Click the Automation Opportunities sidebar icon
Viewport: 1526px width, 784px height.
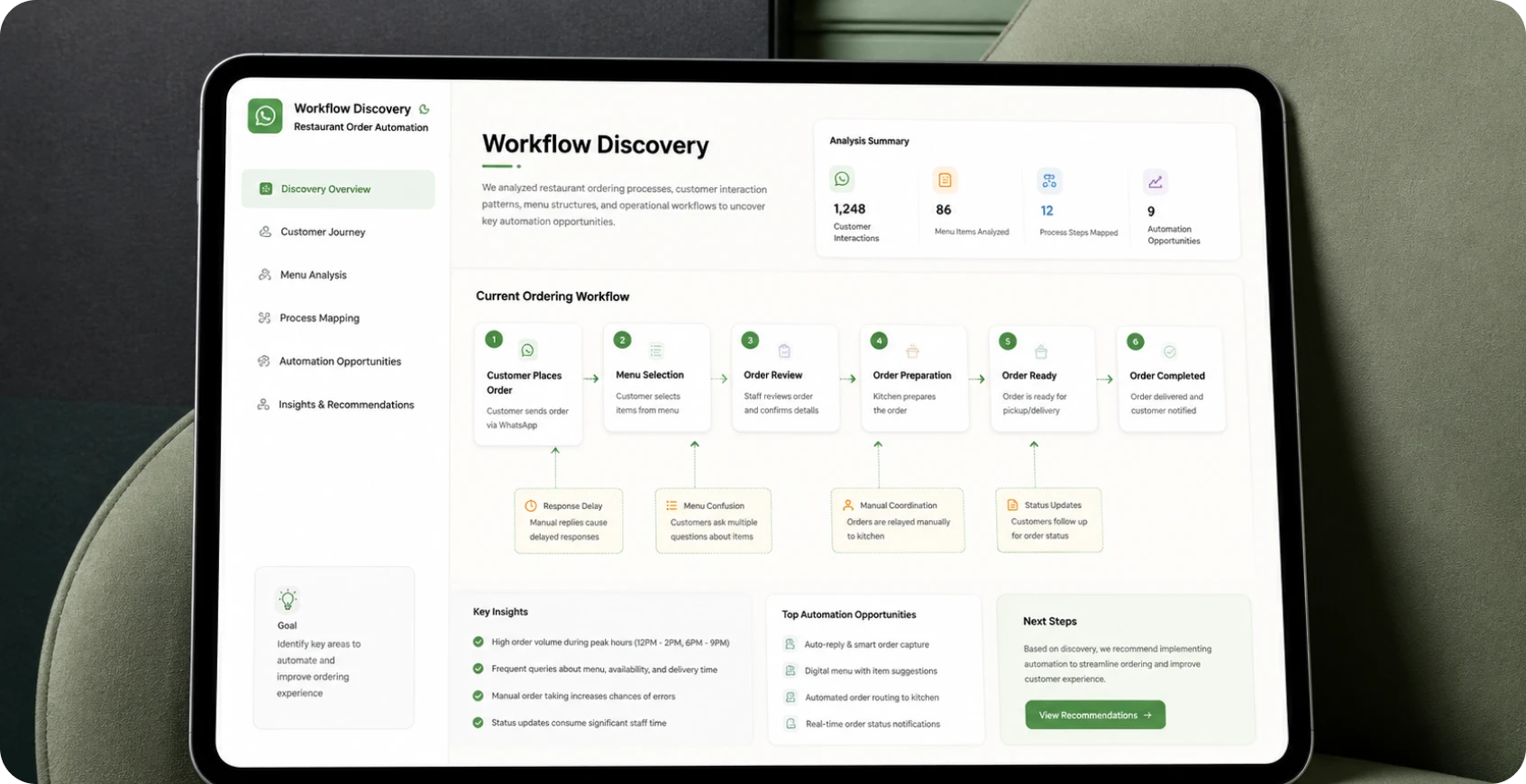(264, 361)
